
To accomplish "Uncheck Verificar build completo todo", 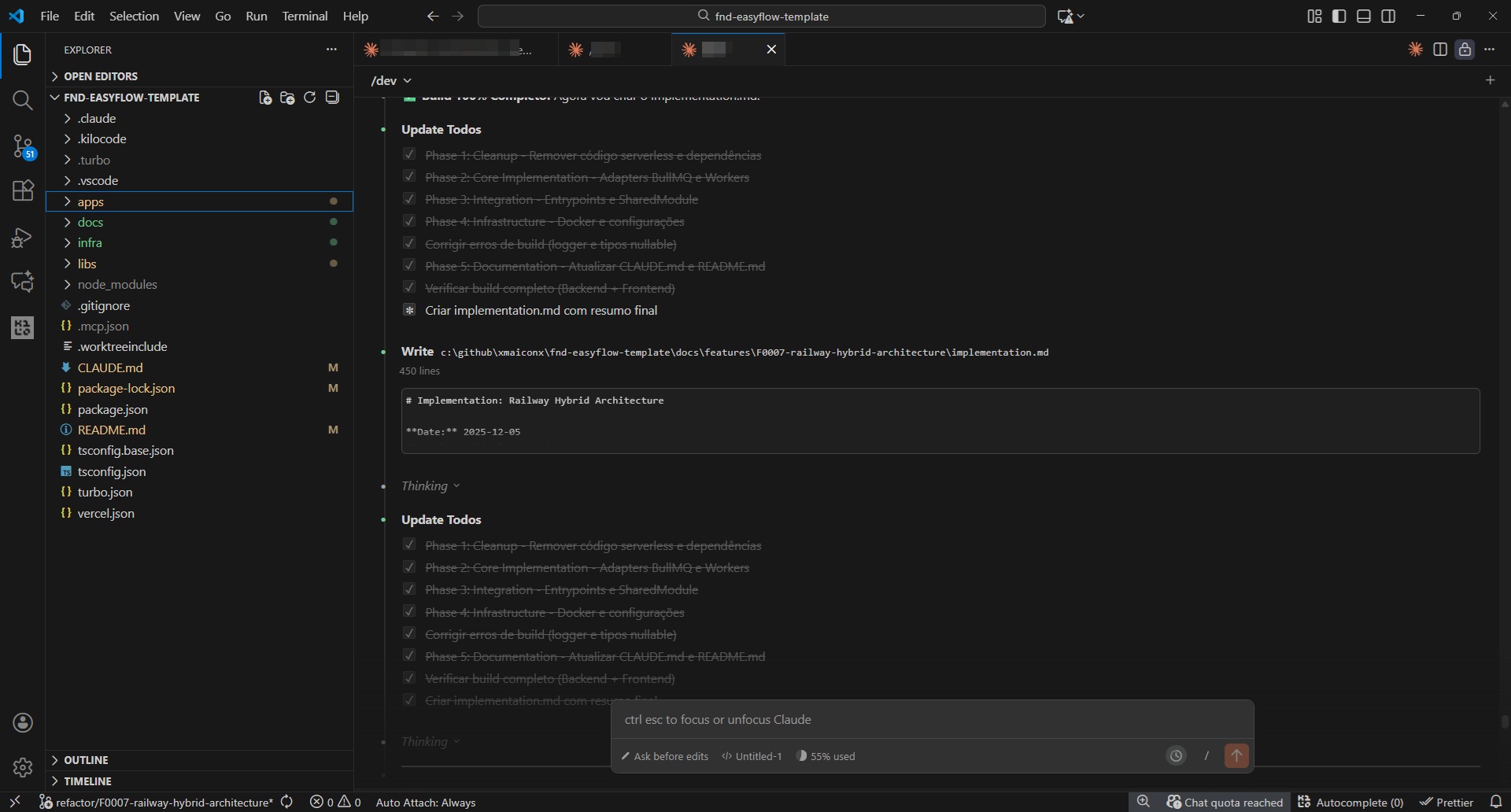I will point(410,287).
